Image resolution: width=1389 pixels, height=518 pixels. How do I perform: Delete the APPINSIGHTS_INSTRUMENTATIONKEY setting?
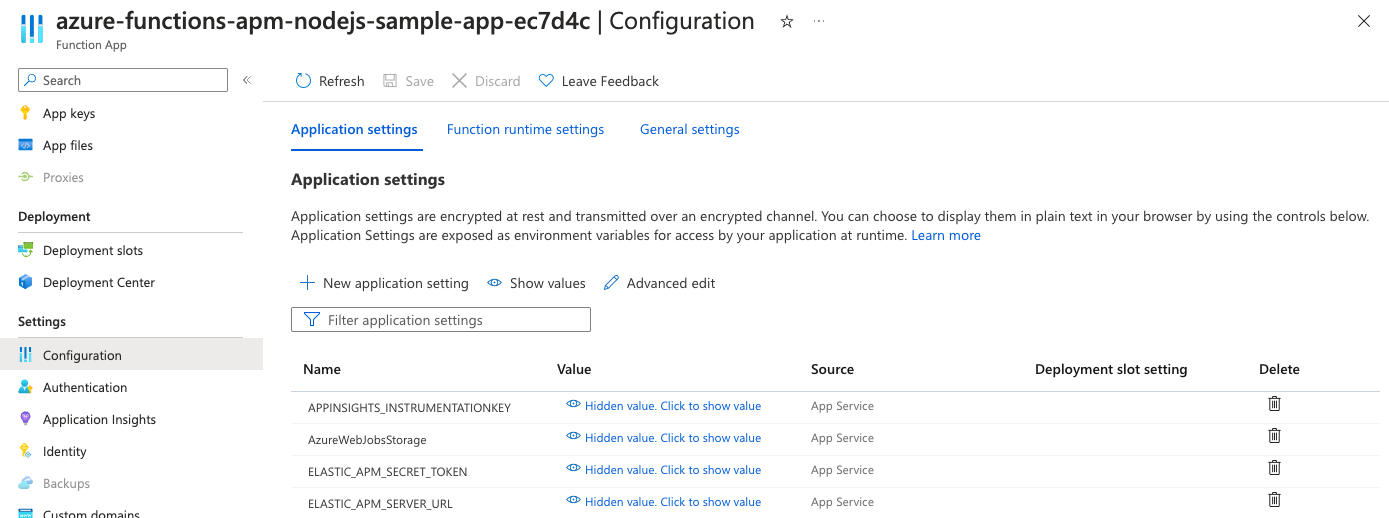click(x=1274, y=404)
